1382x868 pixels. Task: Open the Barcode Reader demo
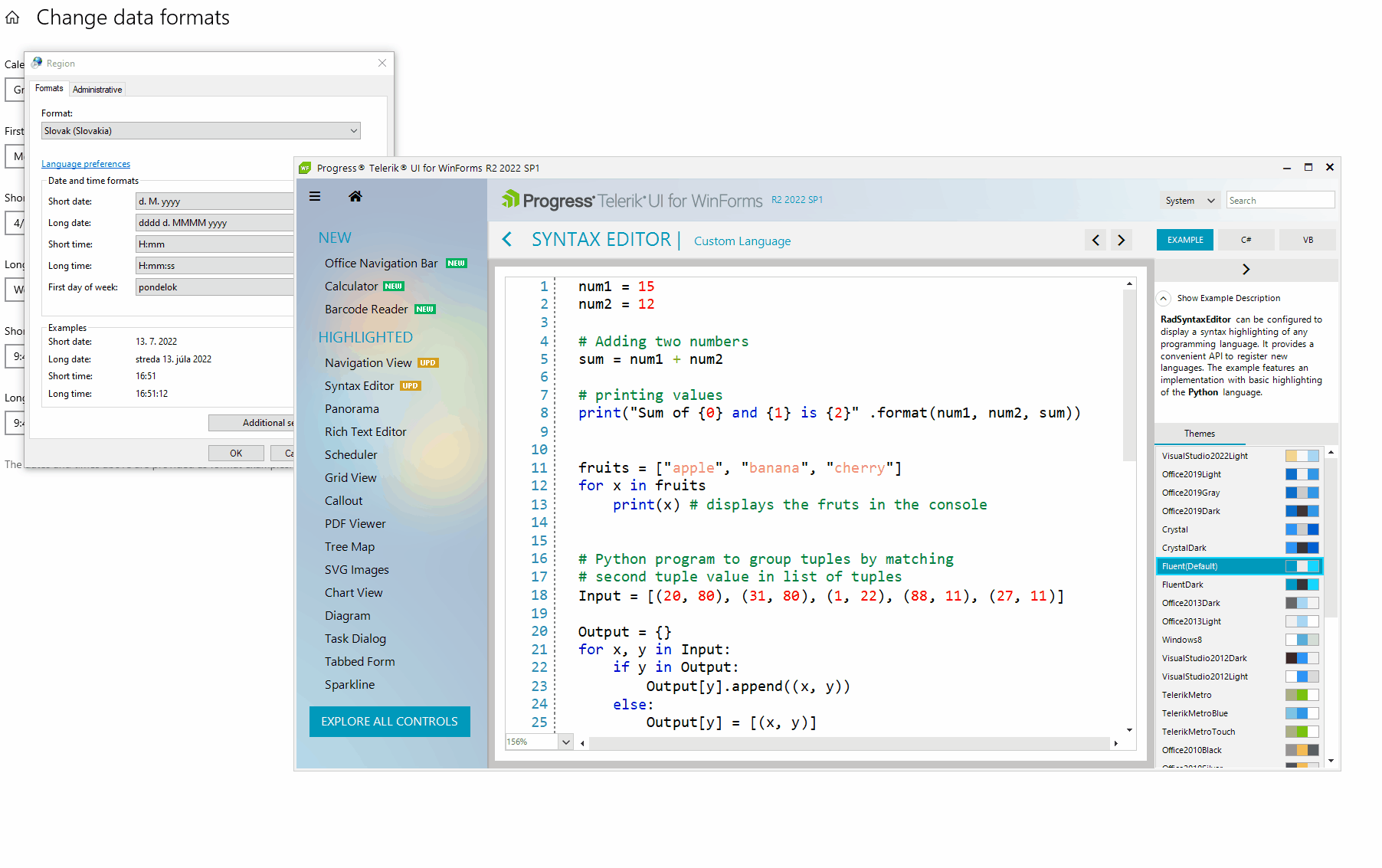pyautogui.click(x=366, y=310)
